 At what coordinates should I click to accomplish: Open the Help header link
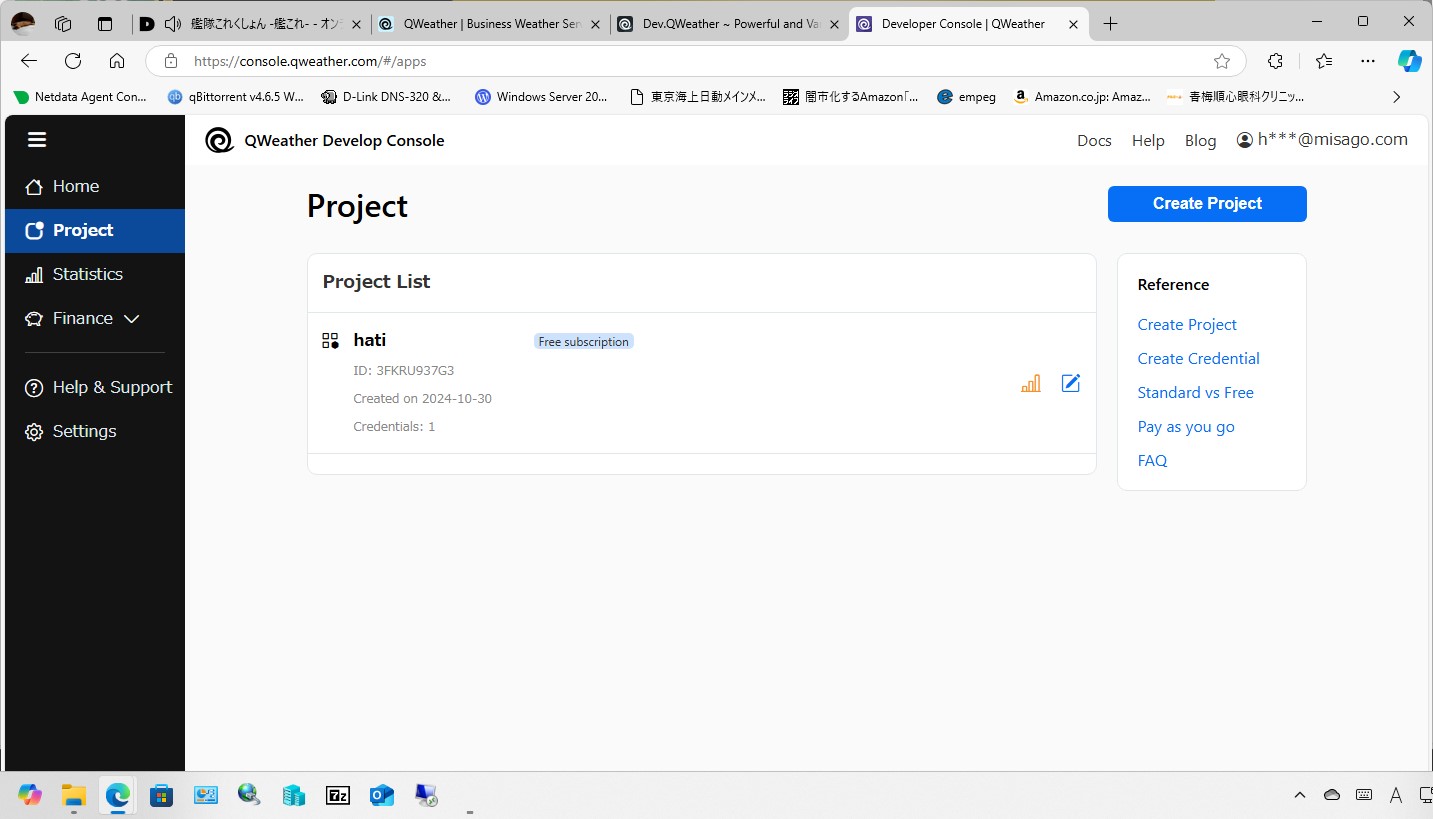tap(1148, 141)
